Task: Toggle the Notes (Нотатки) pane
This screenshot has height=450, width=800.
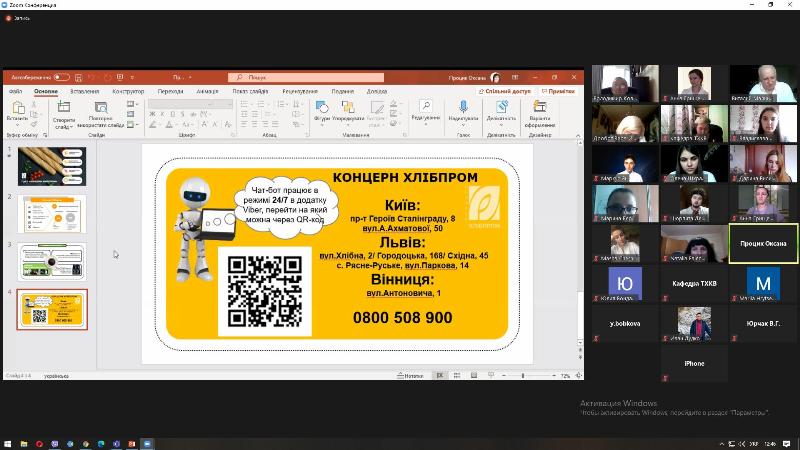Action: click(x=409, y=376)
